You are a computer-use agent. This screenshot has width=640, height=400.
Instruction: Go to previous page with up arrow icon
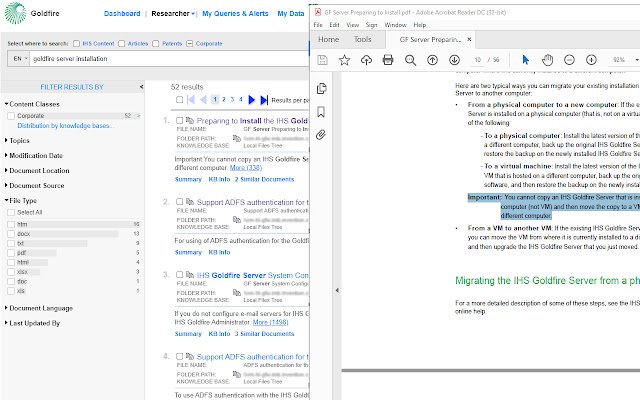(x=432, y=60)
